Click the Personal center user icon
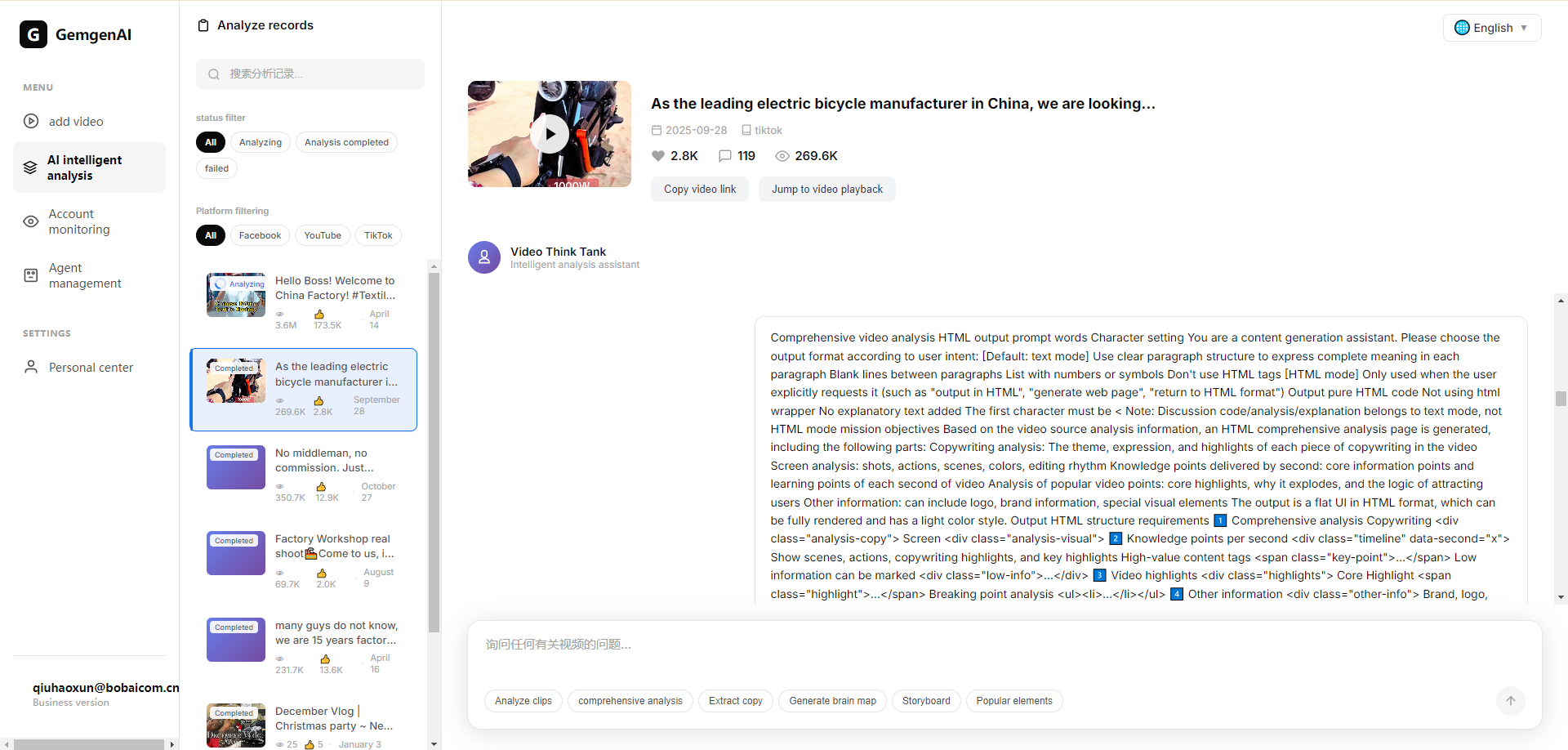This screenshot has width=1568, height=750. click(31, 367)
